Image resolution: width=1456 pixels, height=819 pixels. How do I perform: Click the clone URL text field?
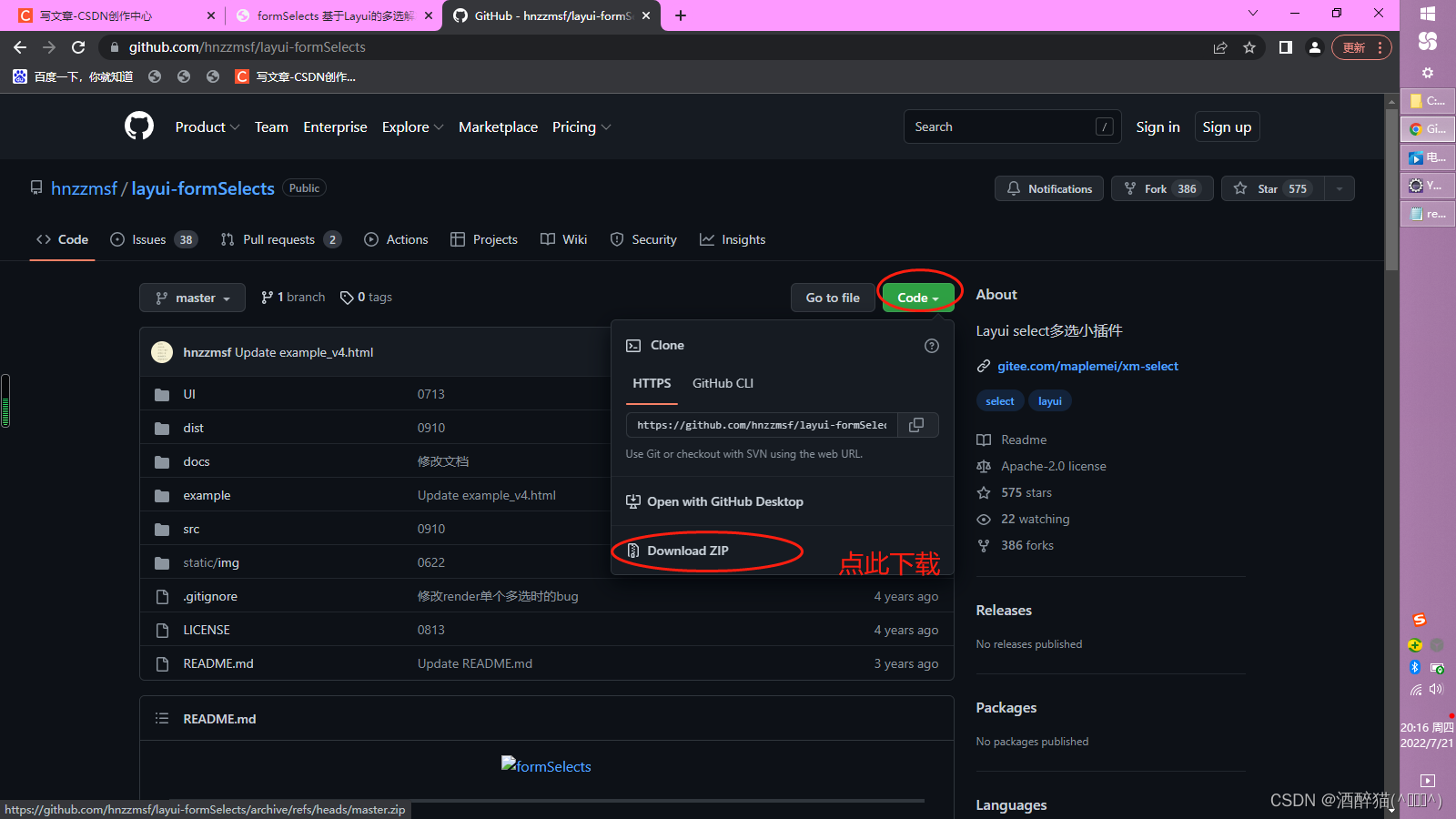click(762, 425)
